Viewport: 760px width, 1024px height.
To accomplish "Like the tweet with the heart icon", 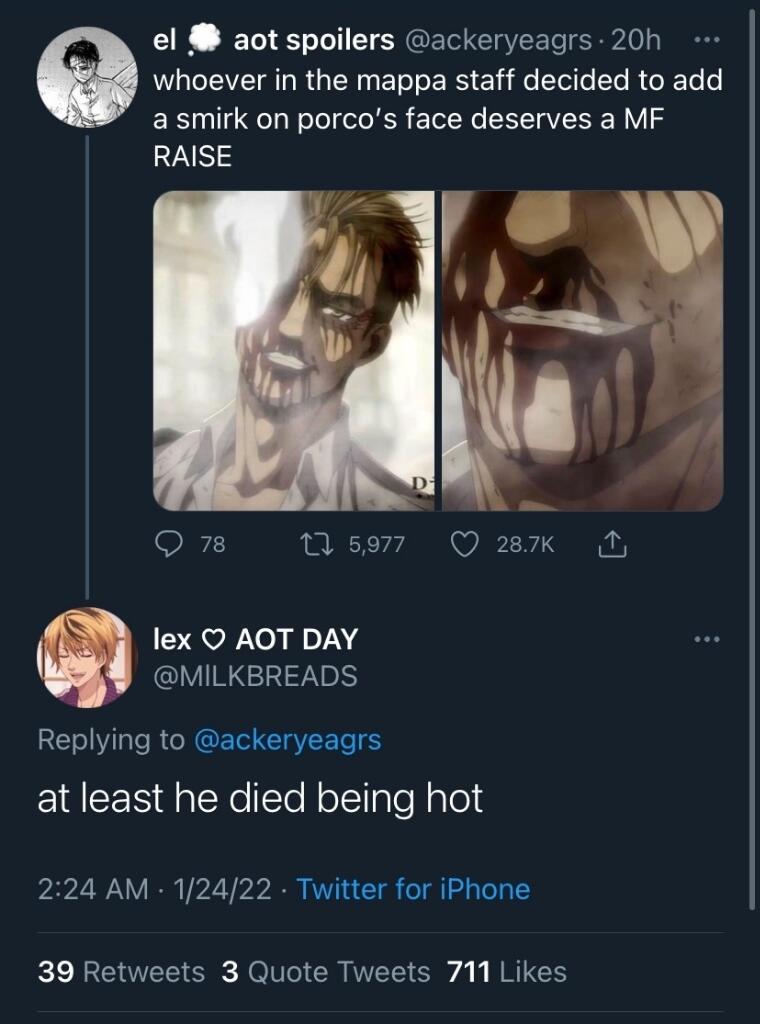I will (x=463, y=544).
